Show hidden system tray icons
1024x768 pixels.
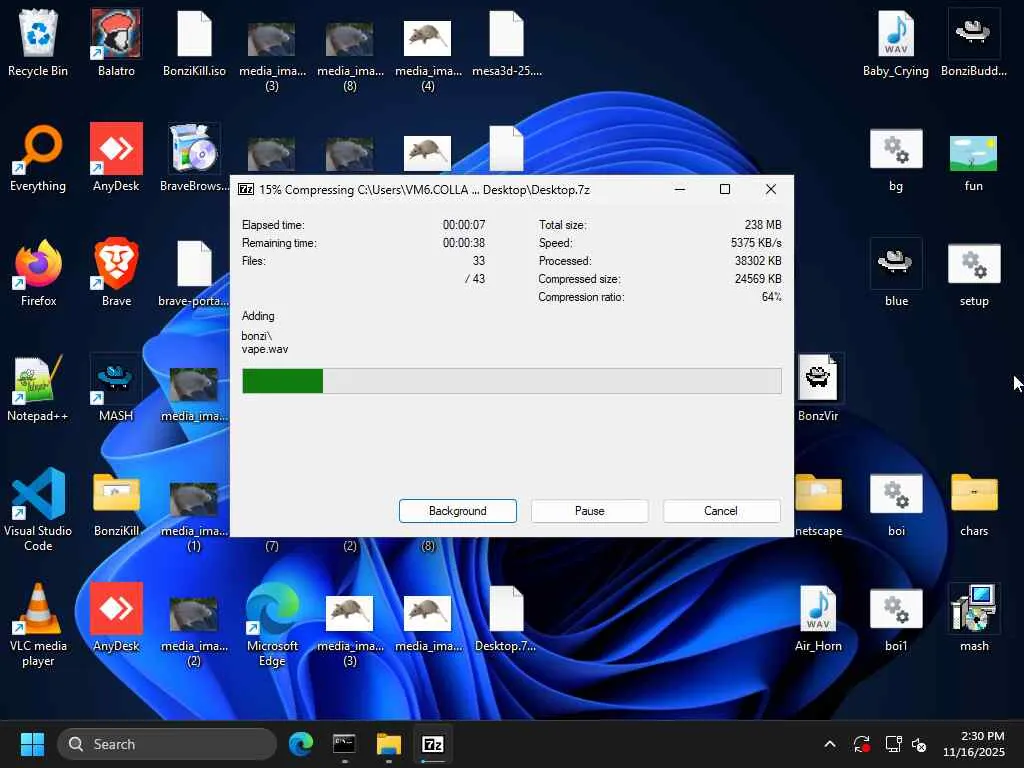[829, 744]
